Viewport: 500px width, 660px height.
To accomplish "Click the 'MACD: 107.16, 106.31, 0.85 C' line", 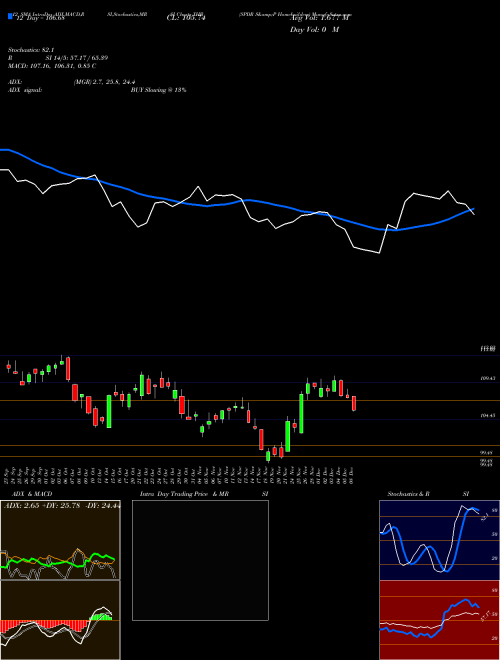I will coord(52,66).
